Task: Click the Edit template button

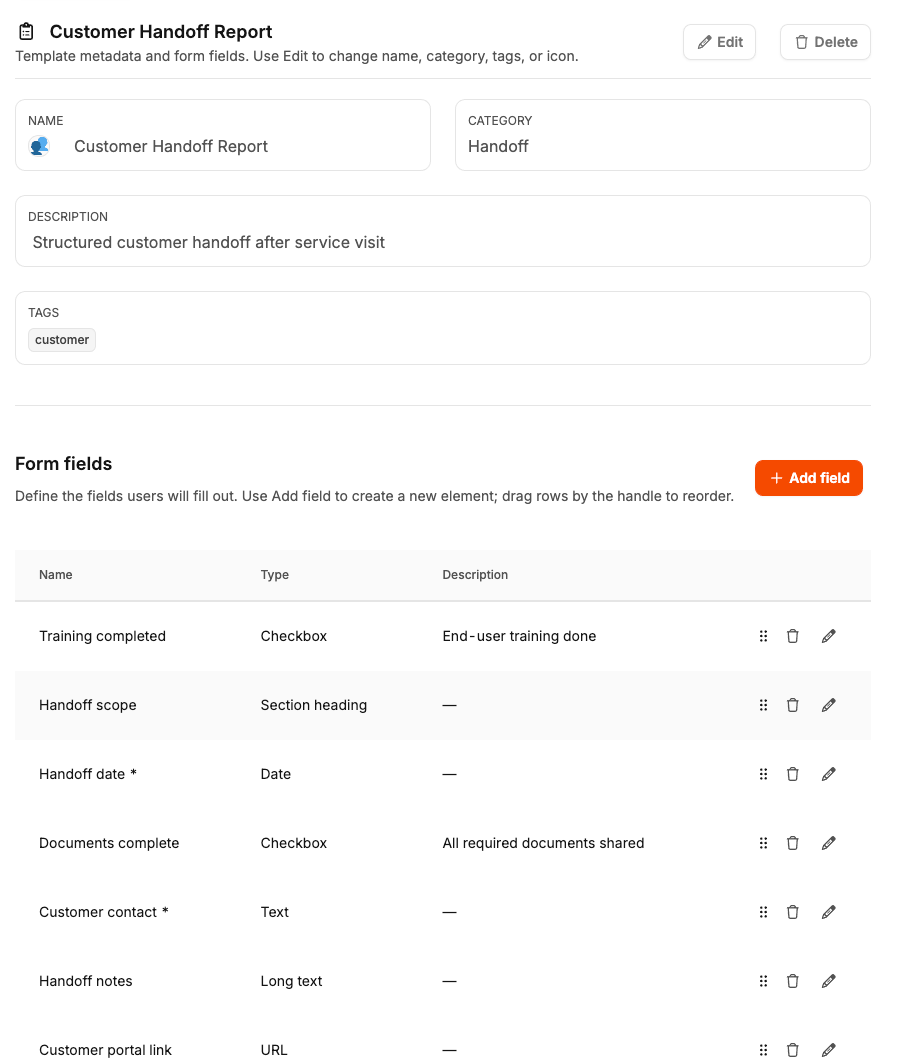Action: [719, 42]
